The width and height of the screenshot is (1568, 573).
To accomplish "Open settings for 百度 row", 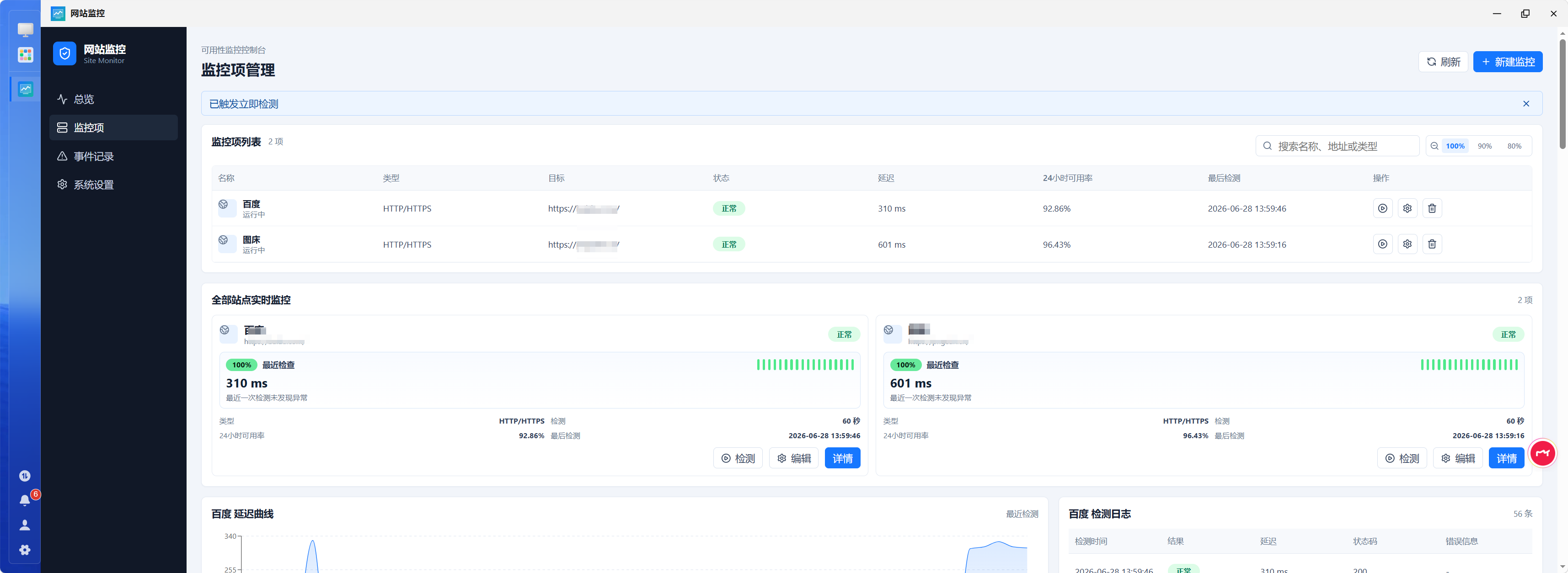I will [x=1407, y=208].
